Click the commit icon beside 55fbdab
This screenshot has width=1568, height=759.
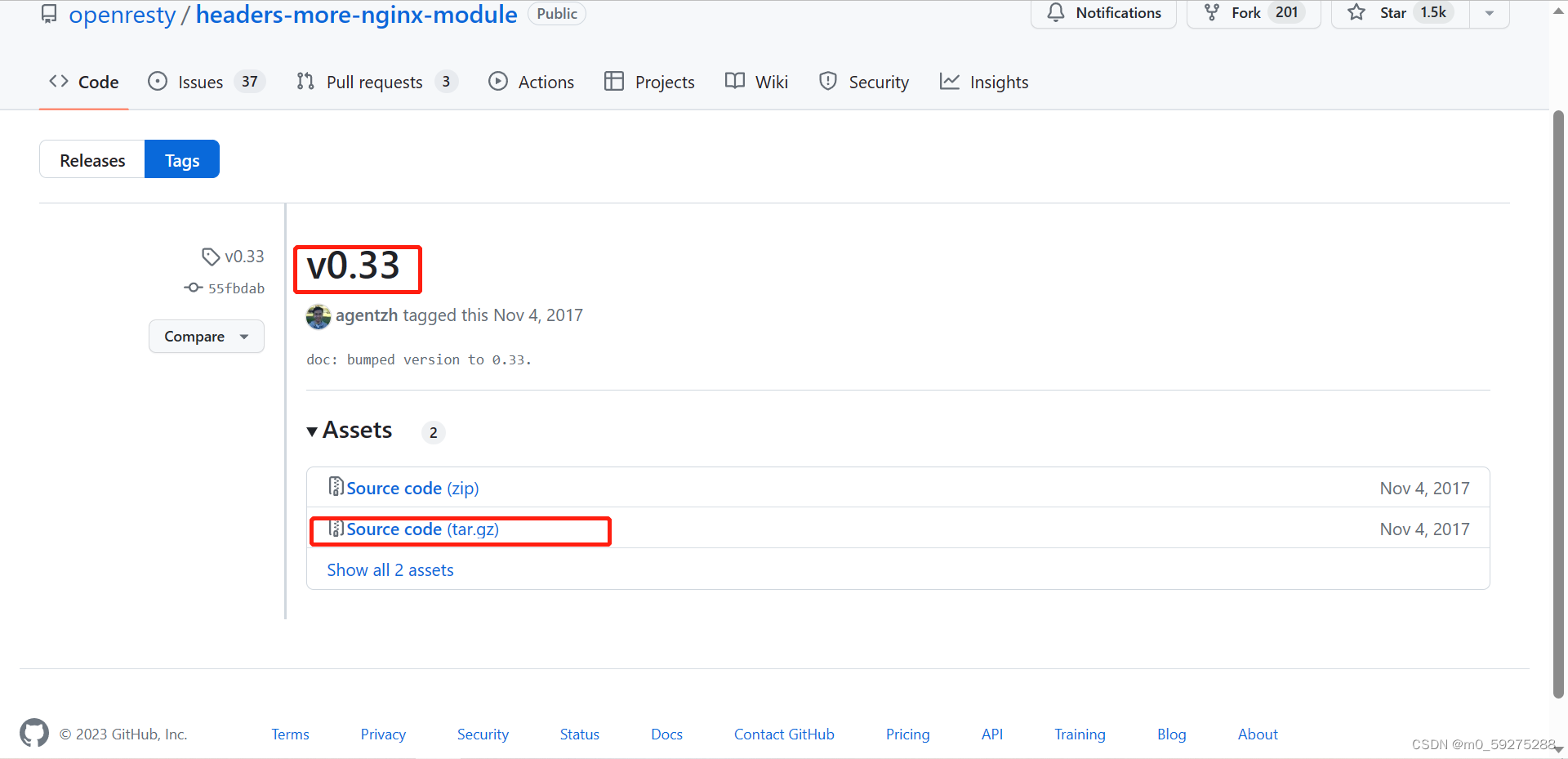pyautogui.click(x=194, y=288)
